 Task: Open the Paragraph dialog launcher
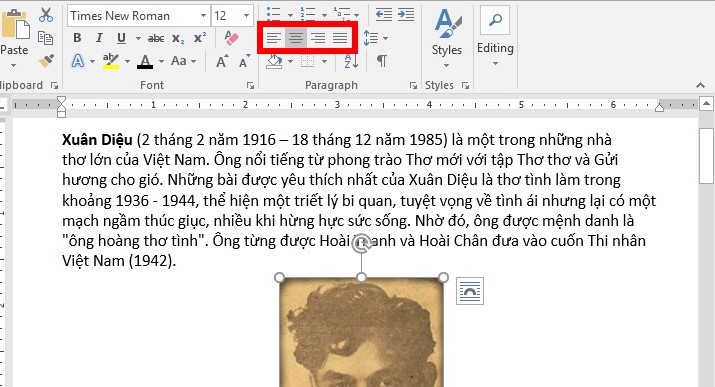coord(413,85)
